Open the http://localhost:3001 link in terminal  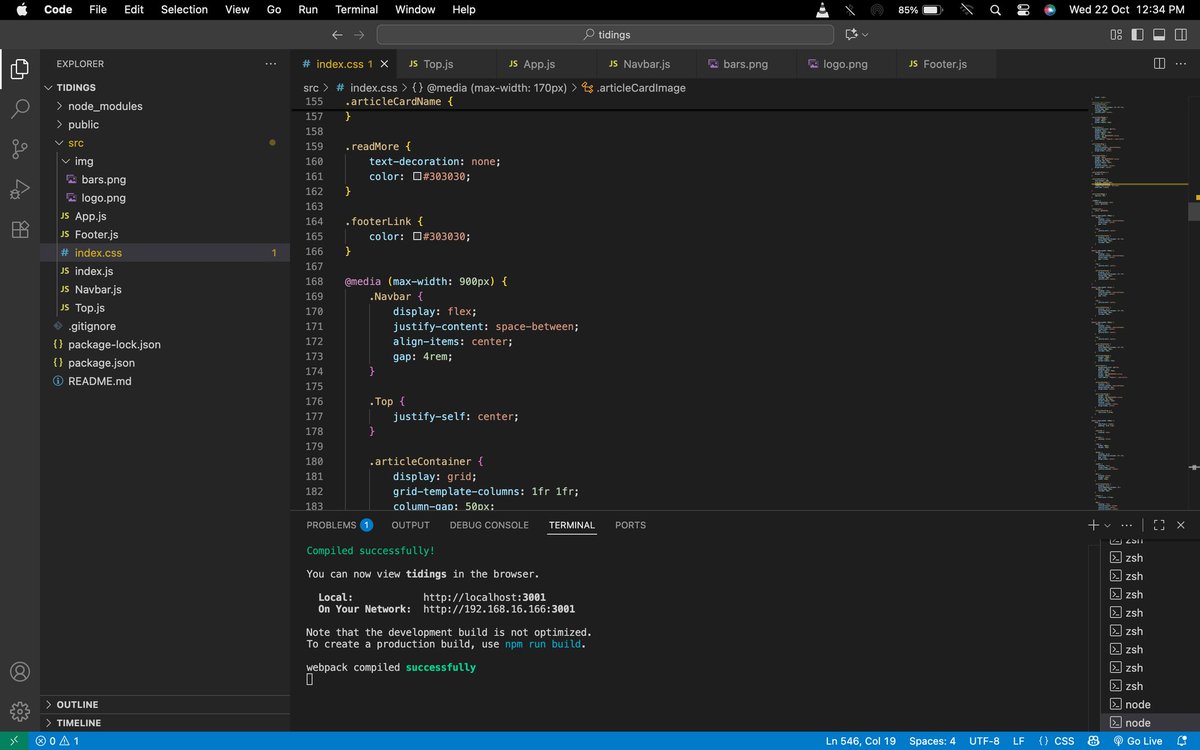tap(484, 597)
